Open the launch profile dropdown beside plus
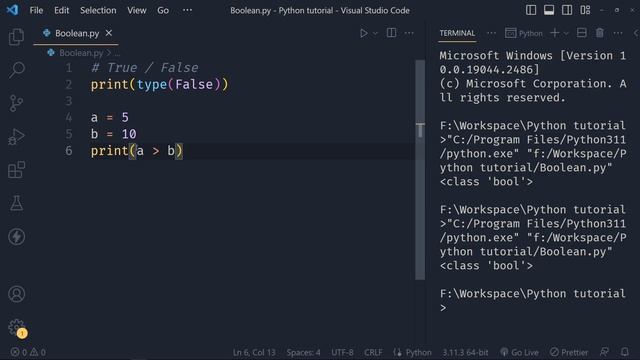Viewport: 640px width, 360px height. [x=566, y=33]
